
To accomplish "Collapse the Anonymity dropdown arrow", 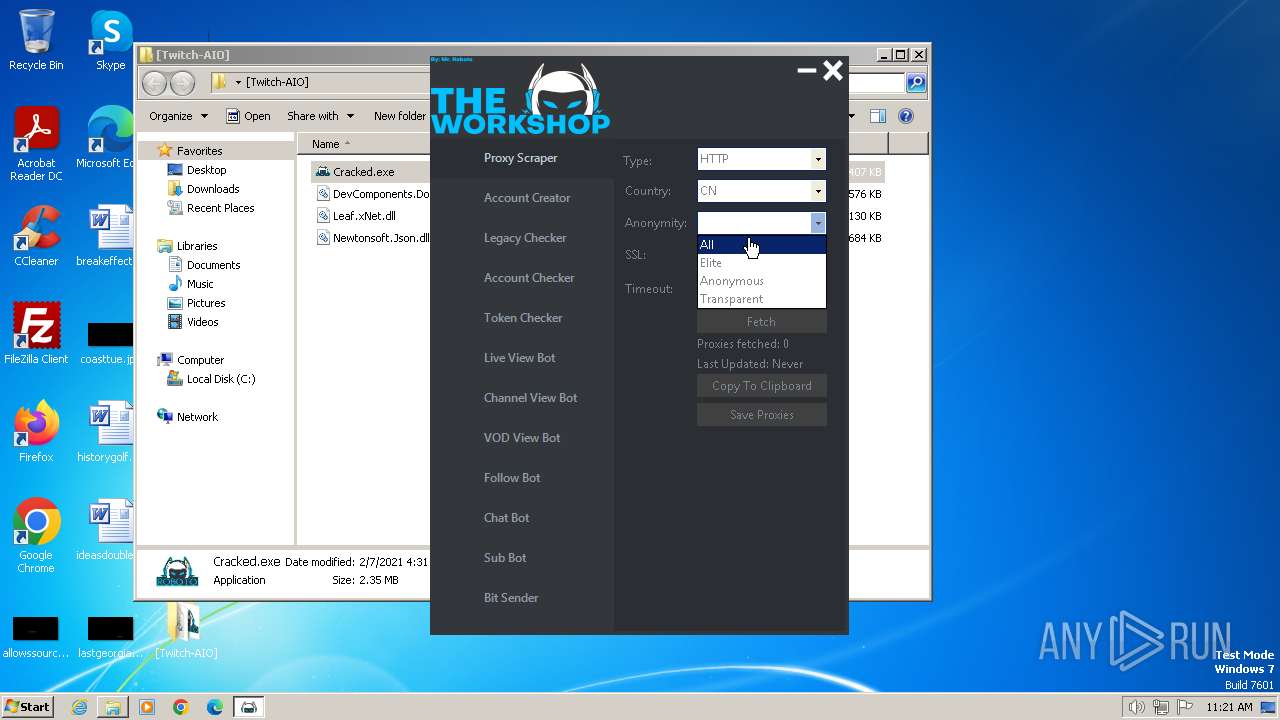I will point(818,223).
